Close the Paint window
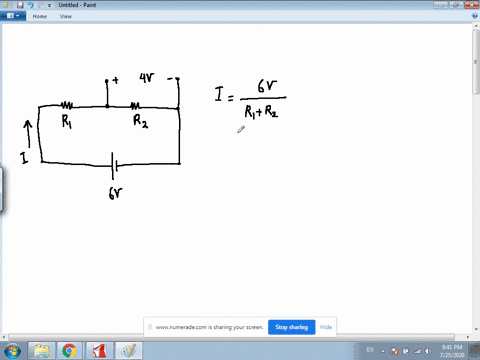480x360 pixels. (471, 5)
